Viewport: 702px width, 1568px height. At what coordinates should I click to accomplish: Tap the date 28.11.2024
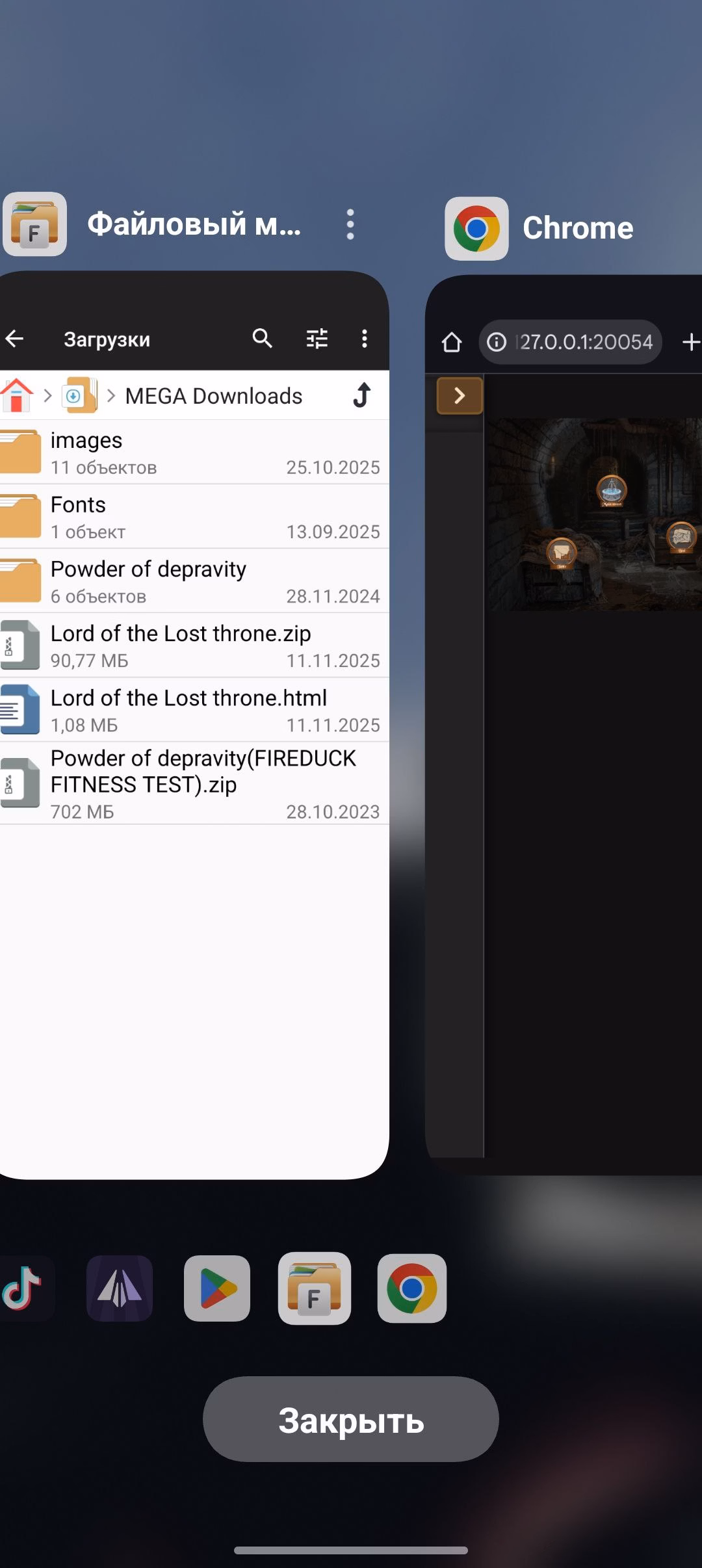333,596
